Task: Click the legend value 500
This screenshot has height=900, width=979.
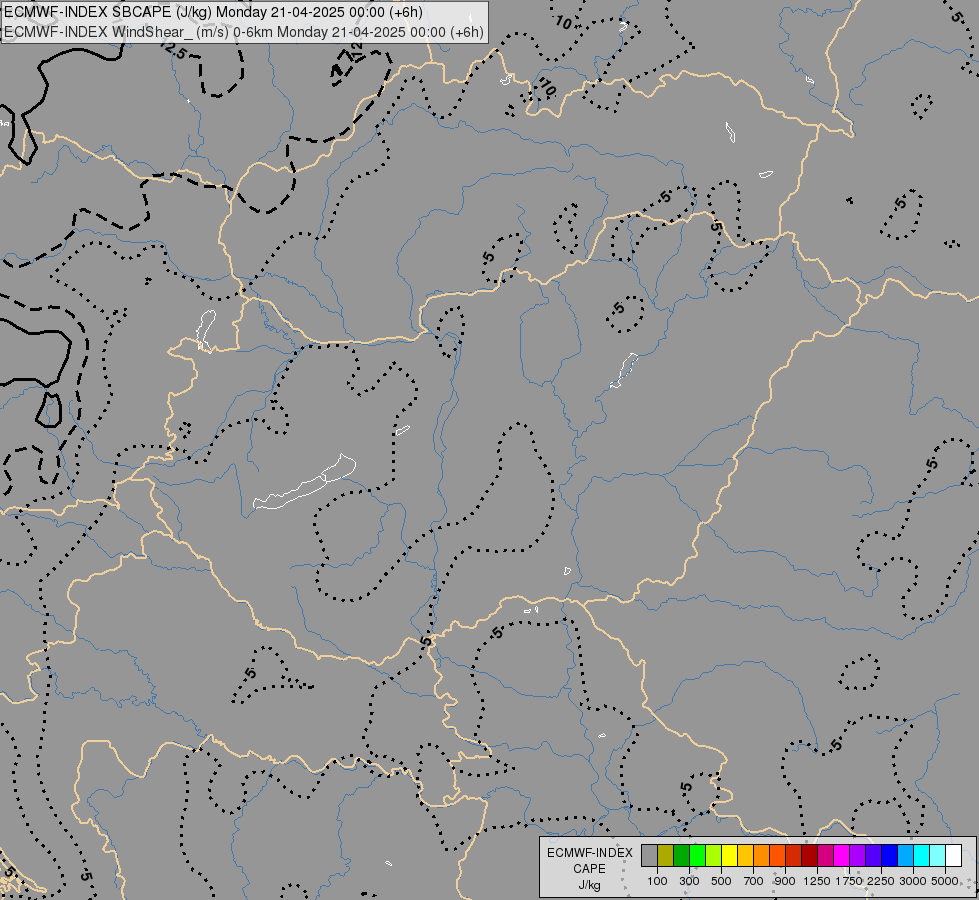Action: (x=721, y=881)
